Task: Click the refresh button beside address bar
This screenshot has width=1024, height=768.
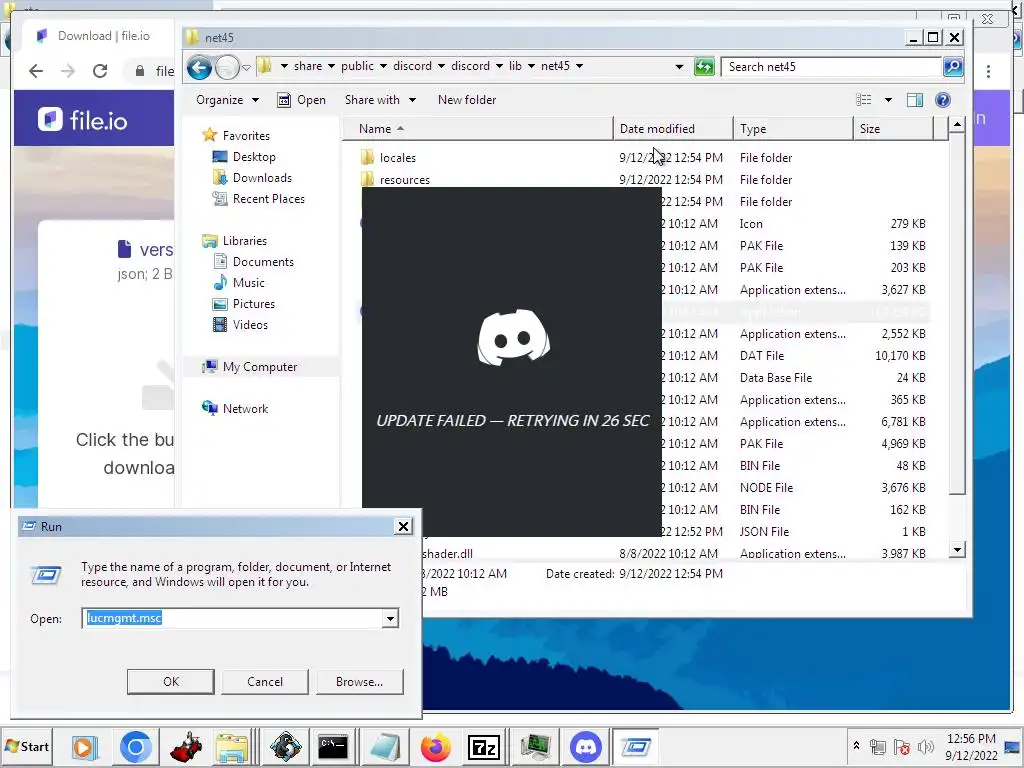Action: click(703, 67)
